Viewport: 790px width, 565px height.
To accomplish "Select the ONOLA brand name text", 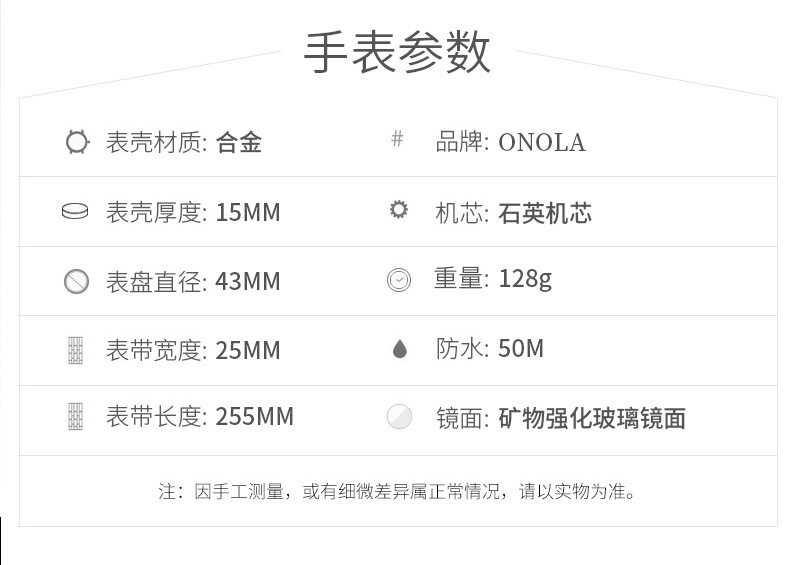I will 541,143.
